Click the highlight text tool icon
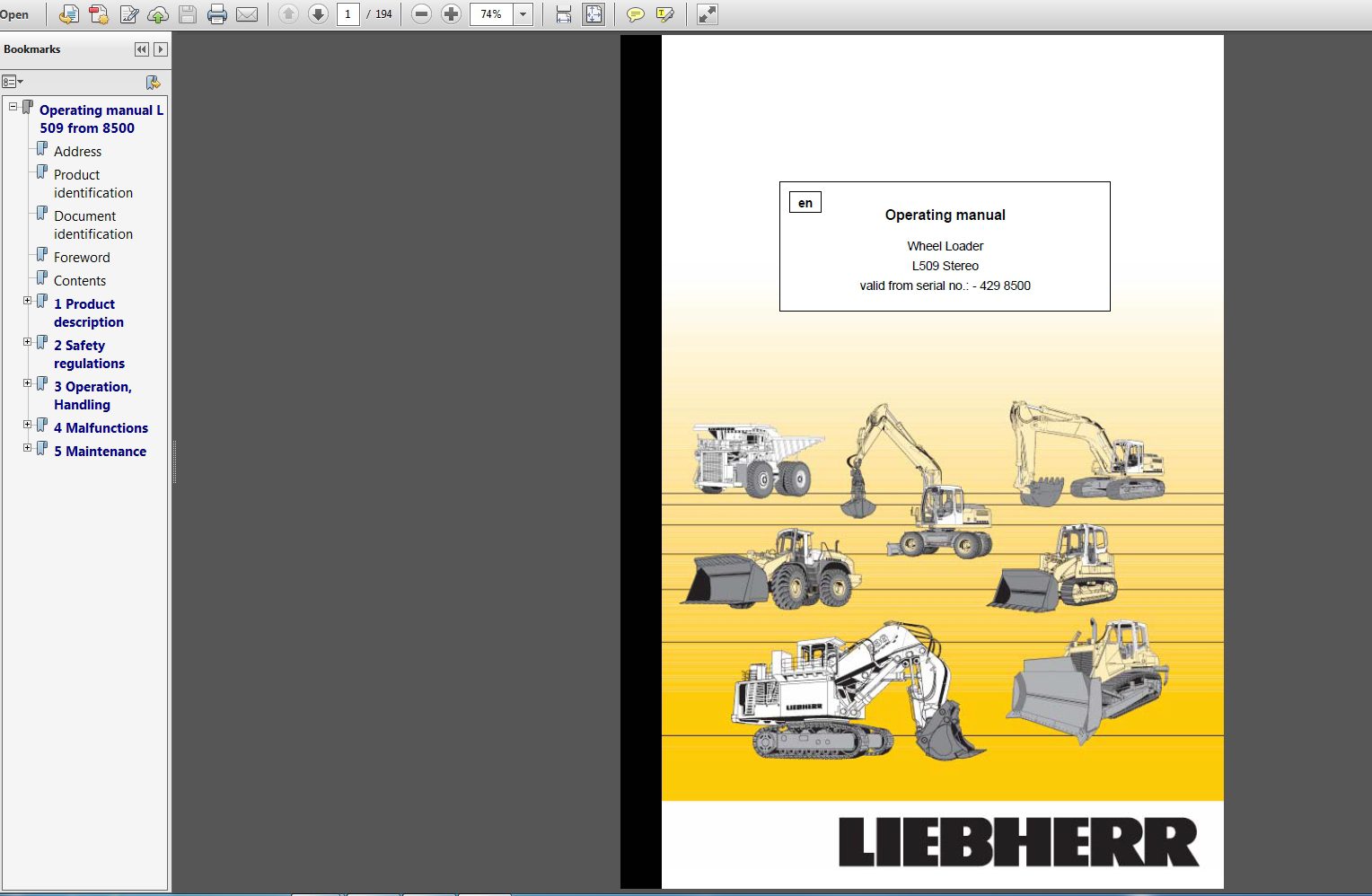The height and width of the screenshot is (896, 1372). pyautogui.click(x=665, y=14)
